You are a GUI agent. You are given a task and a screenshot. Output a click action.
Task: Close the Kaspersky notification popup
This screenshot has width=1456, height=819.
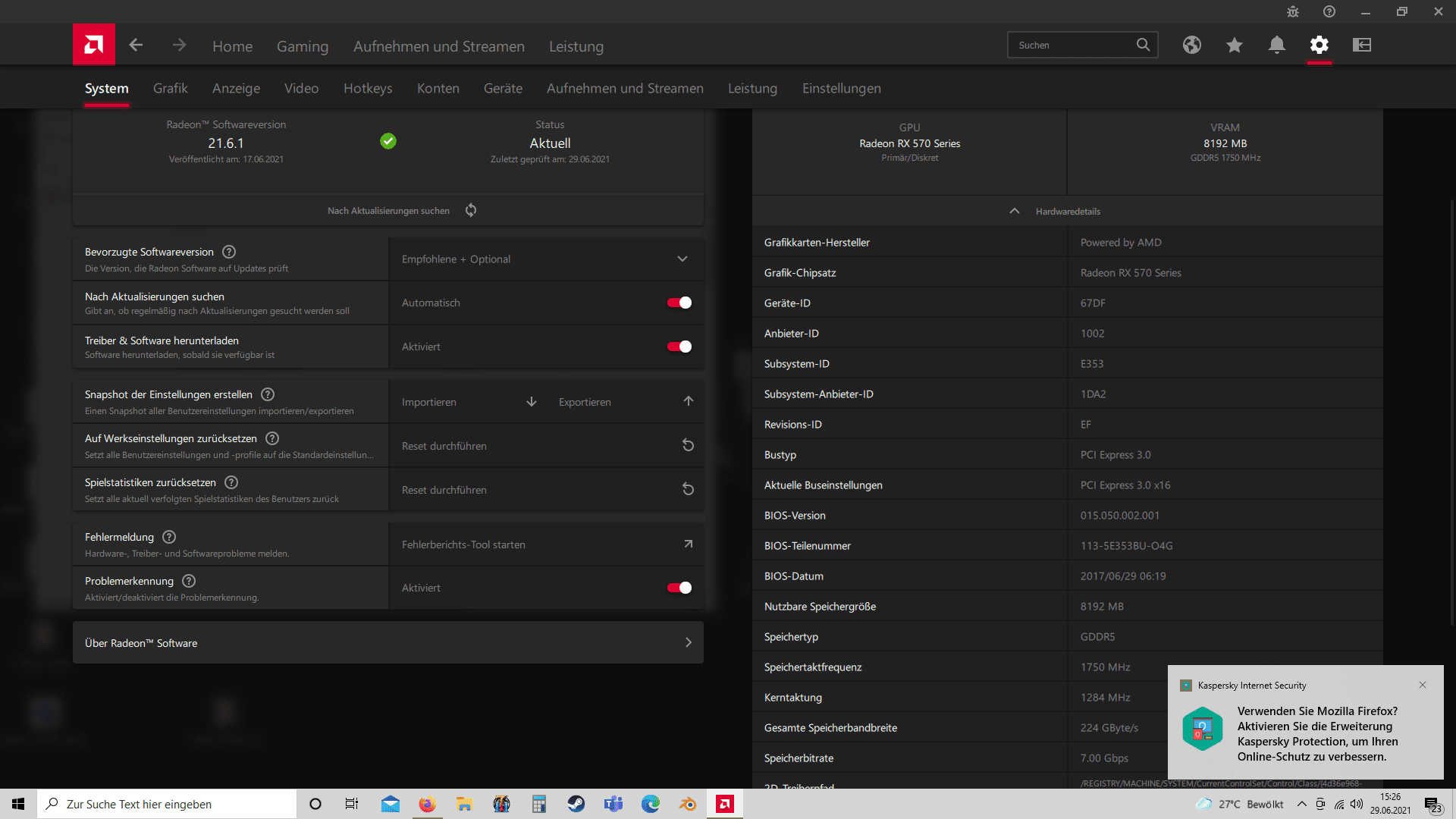1423,685
